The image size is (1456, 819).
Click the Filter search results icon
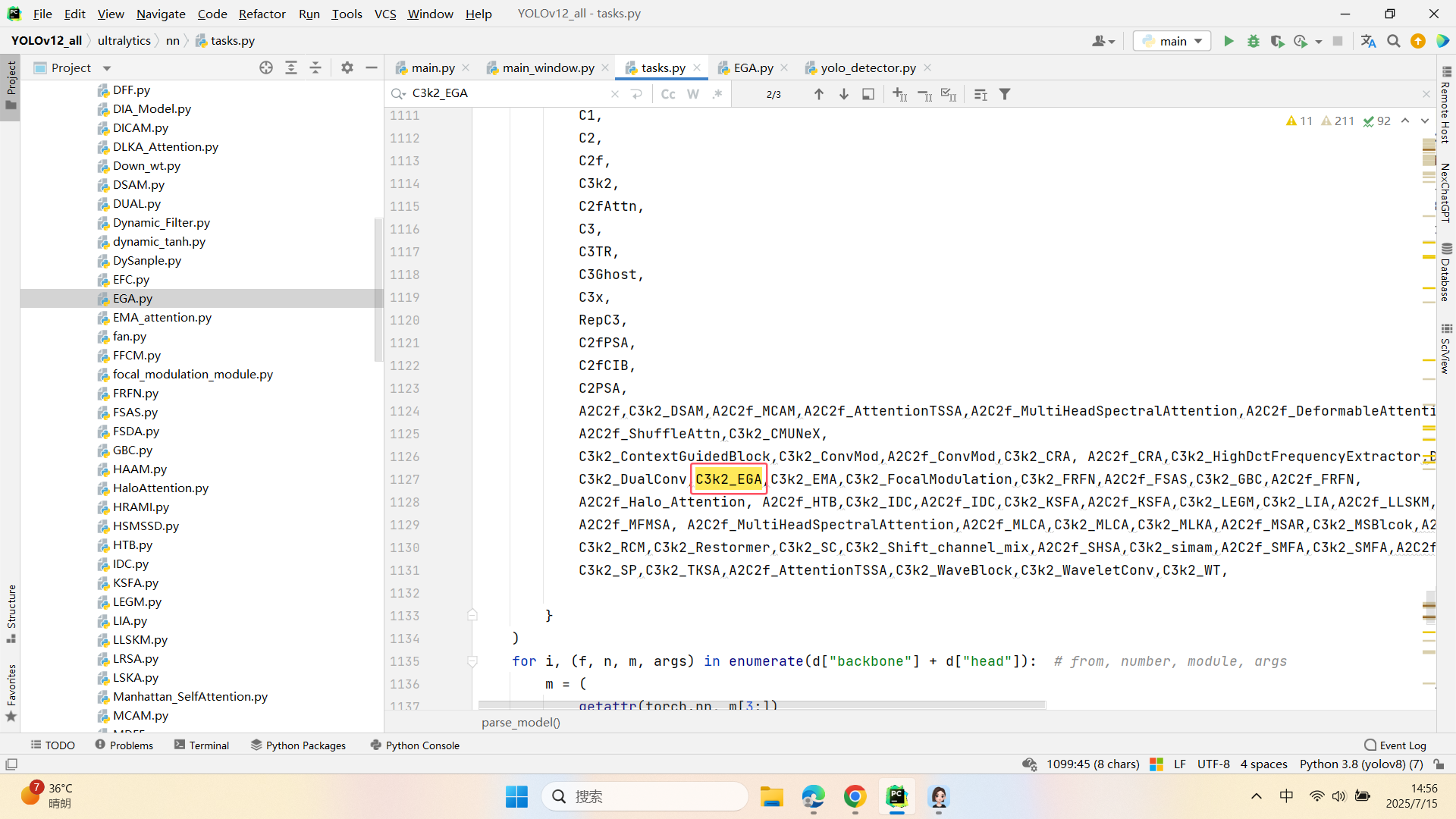pyautogui.click(x=1005, y=94)
